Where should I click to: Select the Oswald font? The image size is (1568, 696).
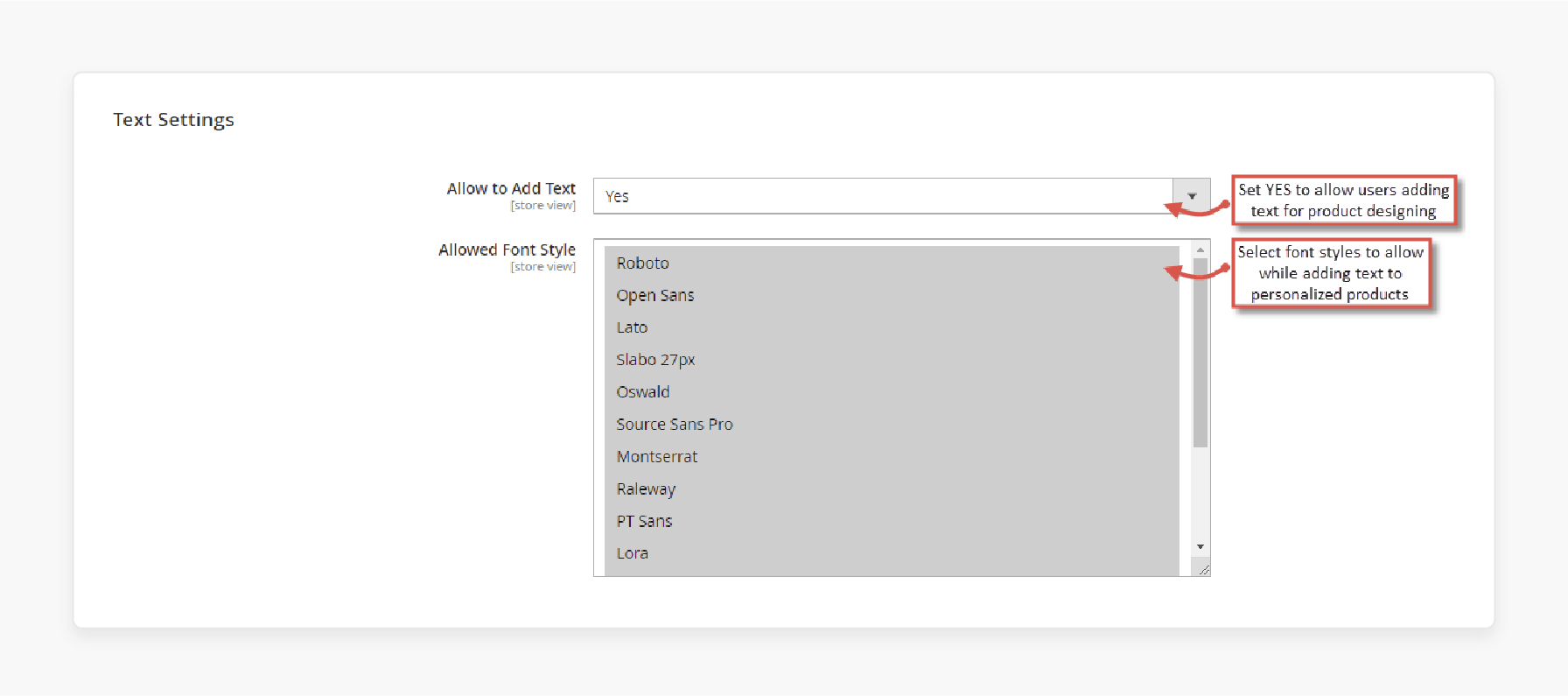(892, 392)
